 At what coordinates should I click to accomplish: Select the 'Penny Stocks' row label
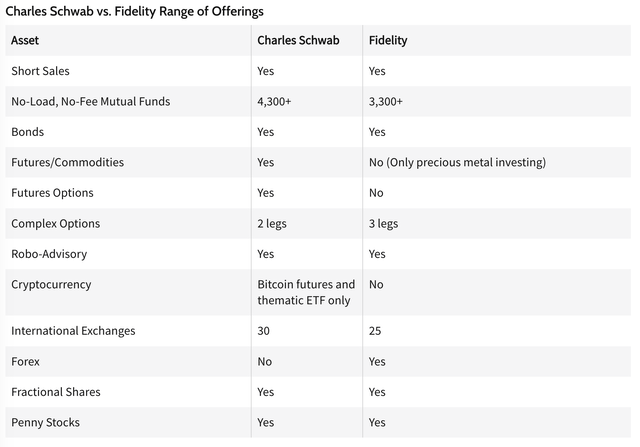point(46,422)
